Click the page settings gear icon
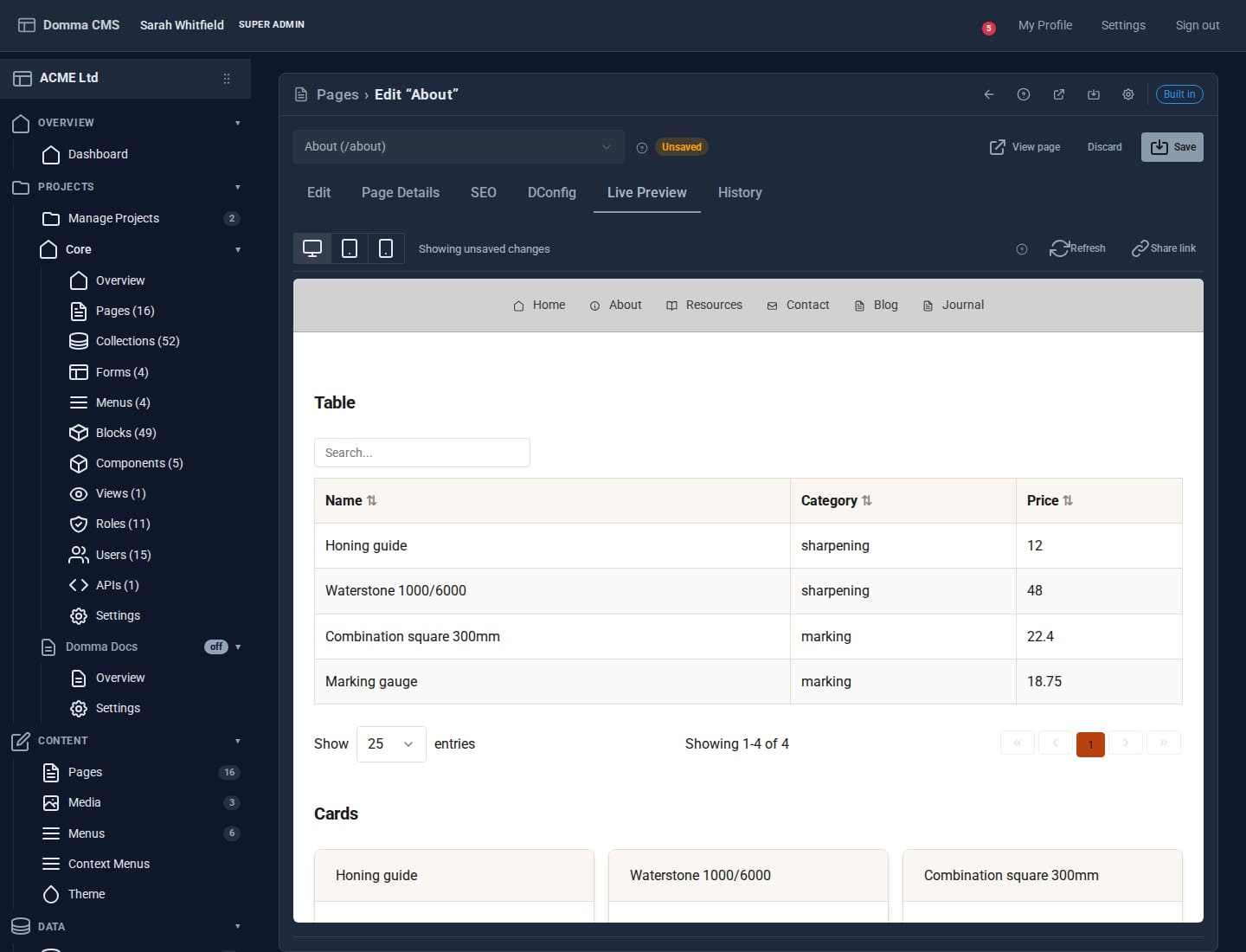The height and width of the screenshot is (952, 1246). [1128, 94]
